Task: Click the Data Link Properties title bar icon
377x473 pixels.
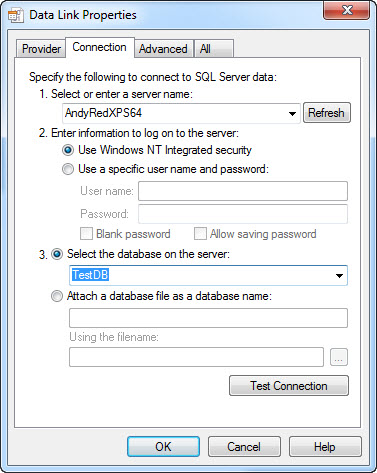Action: pyautogui.click(x=16, y=15)
